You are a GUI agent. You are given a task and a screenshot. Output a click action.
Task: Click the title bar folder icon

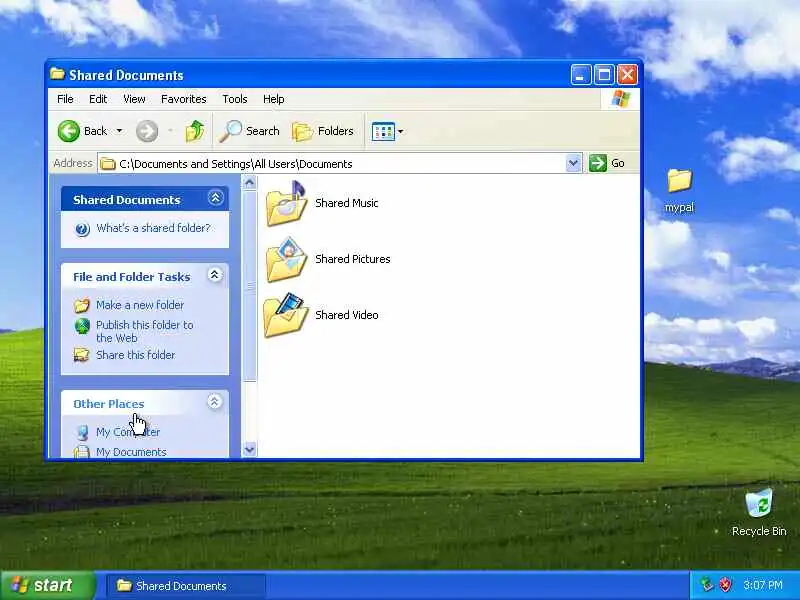[58, 74]
